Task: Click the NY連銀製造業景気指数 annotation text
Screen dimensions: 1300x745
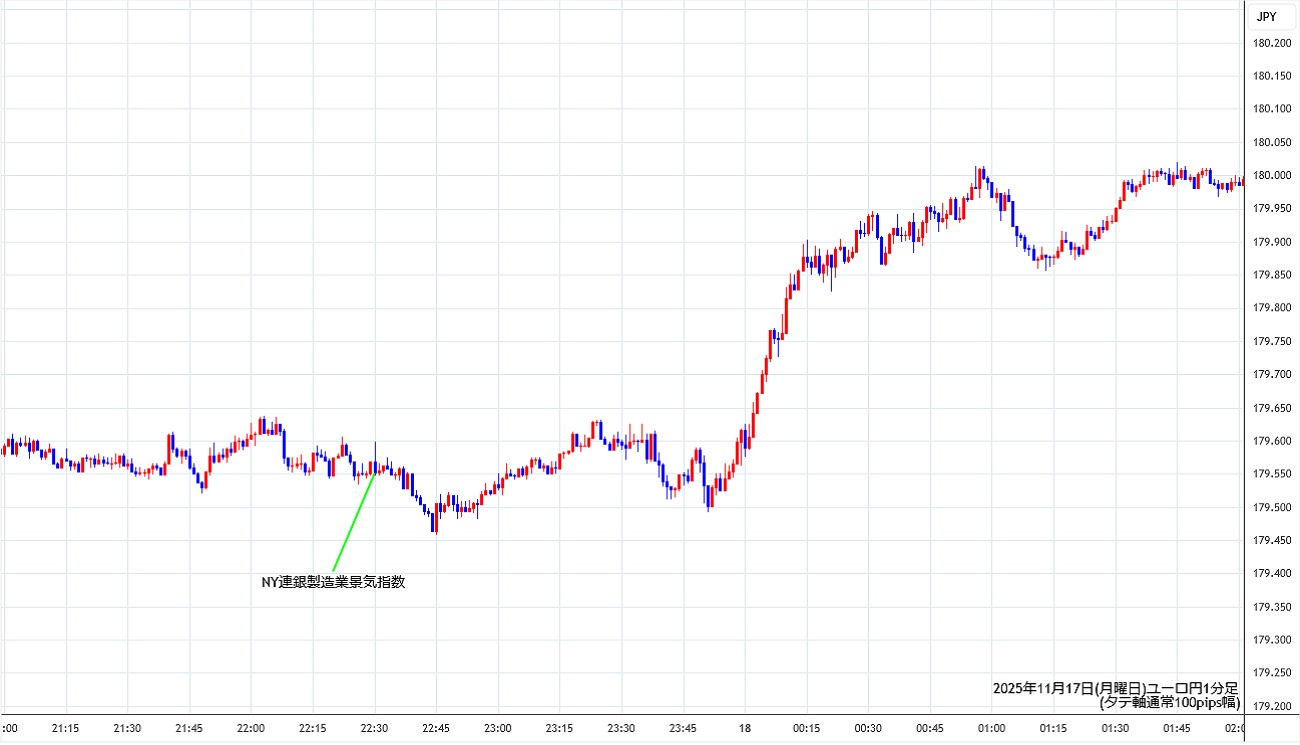Action: [333, 582]
